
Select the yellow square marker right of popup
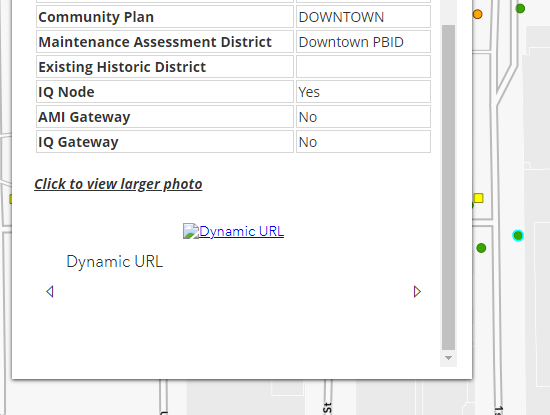(479, 198)
